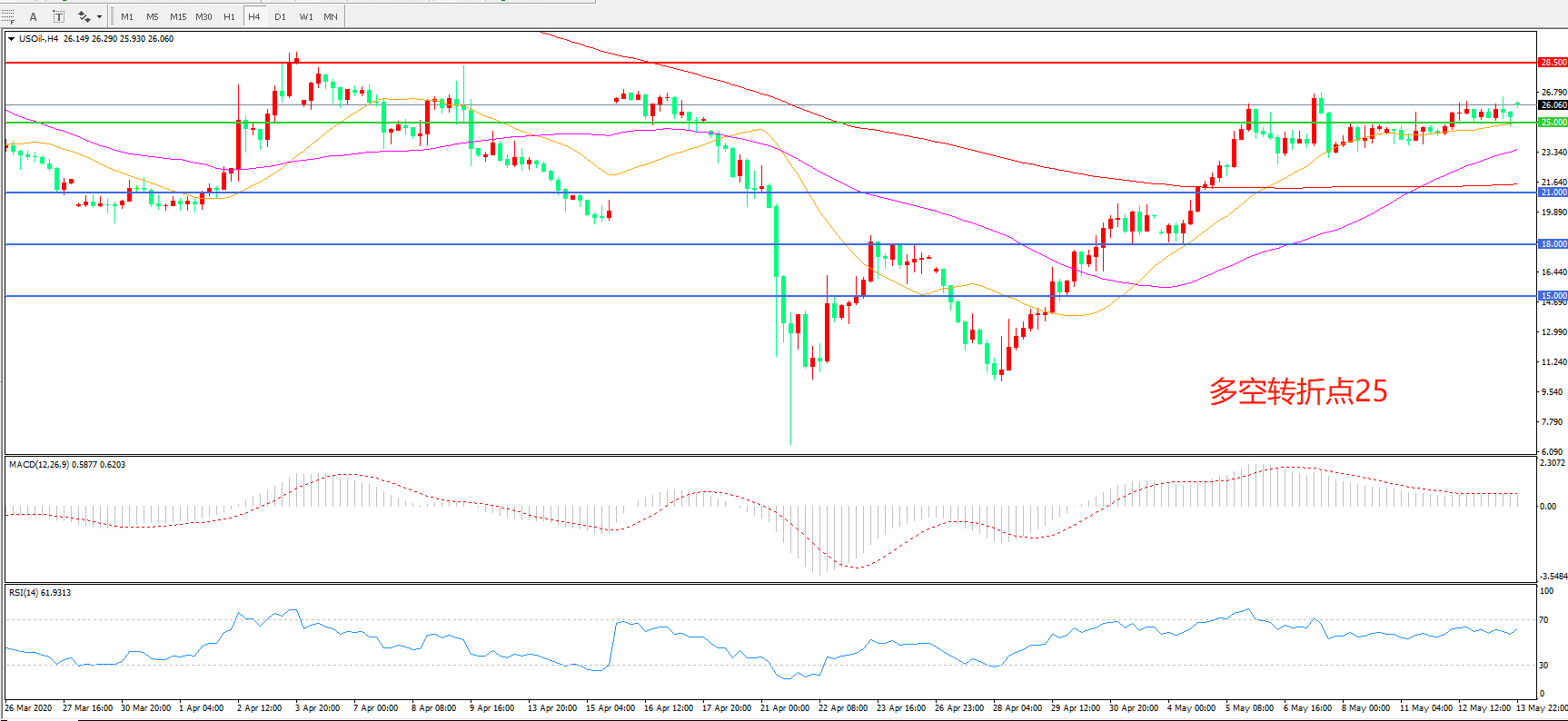Select the Fibonacci retracement tool icon
1568x721 pixels.
point(8,16)
